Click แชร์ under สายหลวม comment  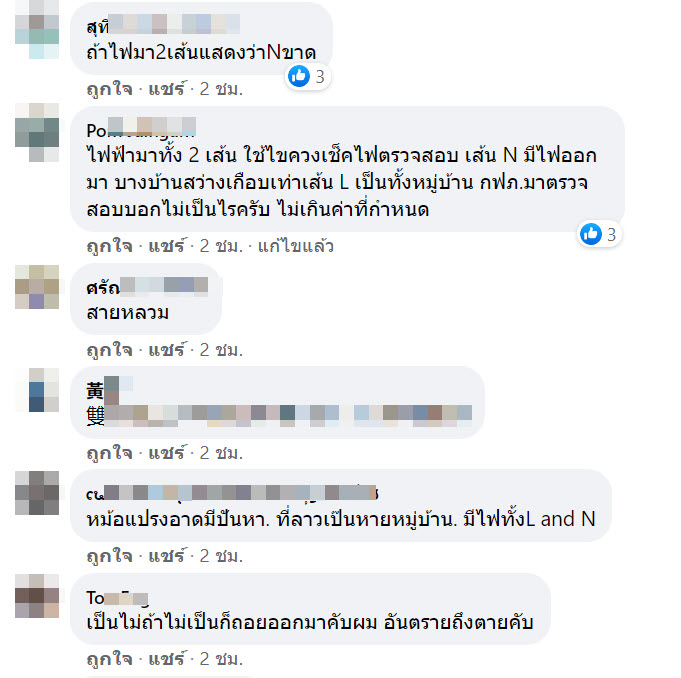[167, 350]
